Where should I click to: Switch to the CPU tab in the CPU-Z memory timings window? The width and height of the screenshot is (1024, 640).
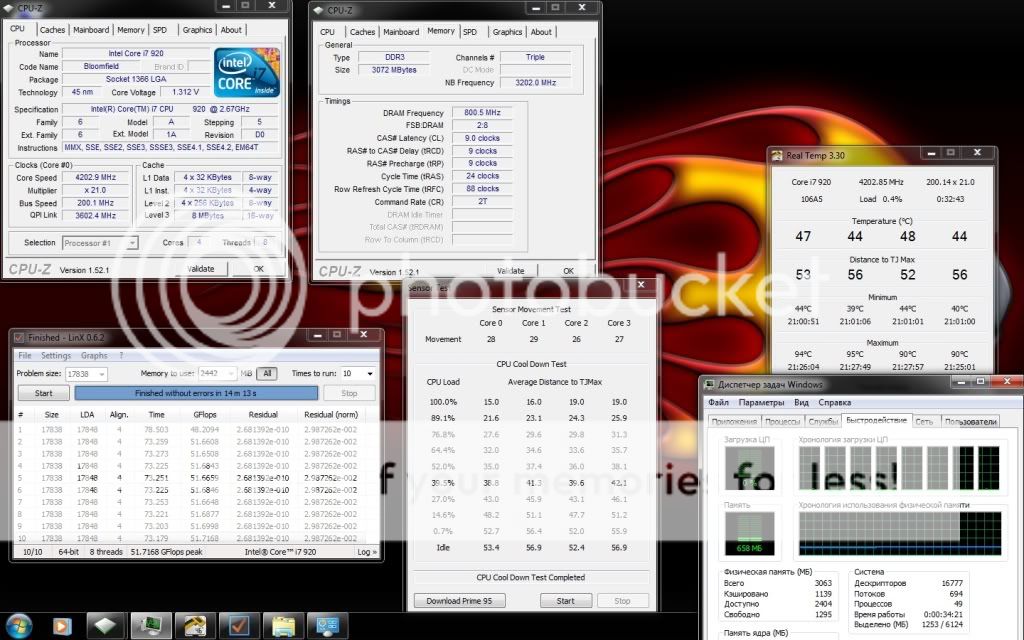[327, 32]
